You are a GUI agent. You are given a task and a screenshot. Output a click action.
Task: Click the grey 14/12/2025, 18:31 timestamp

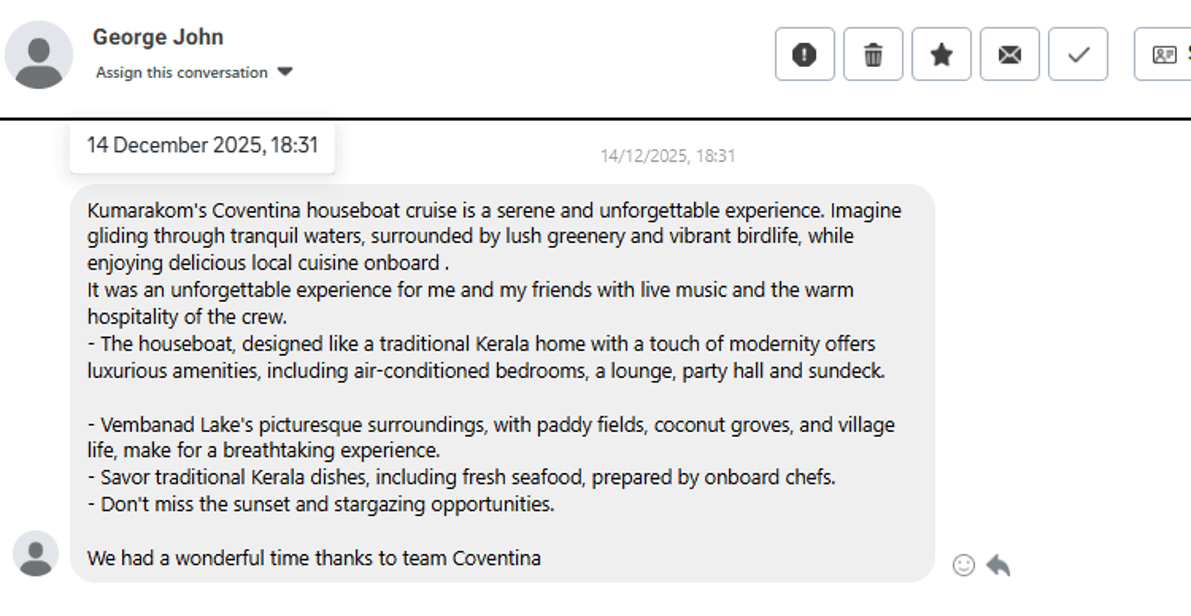(x=667, y=156)
